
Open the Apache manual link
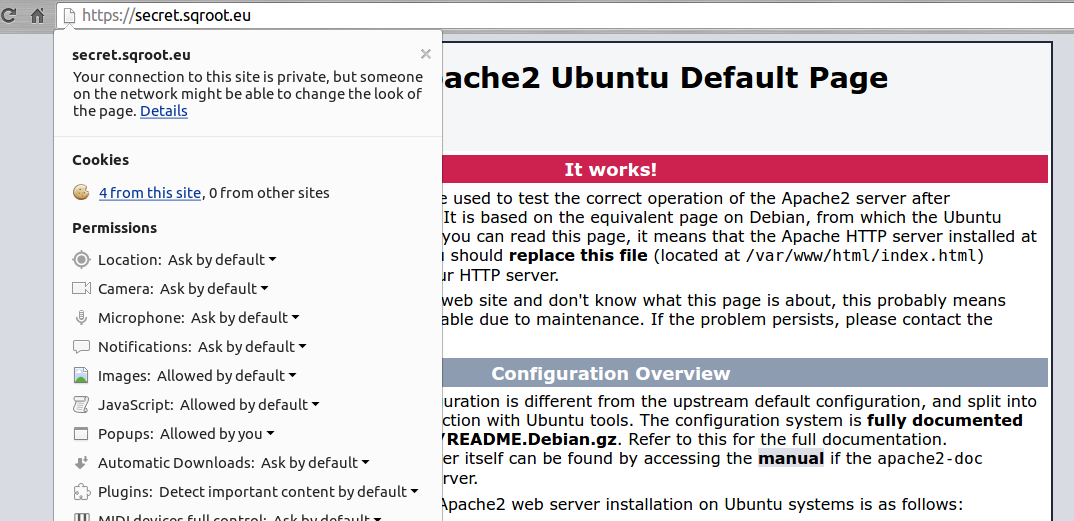(x=791, y=458)
